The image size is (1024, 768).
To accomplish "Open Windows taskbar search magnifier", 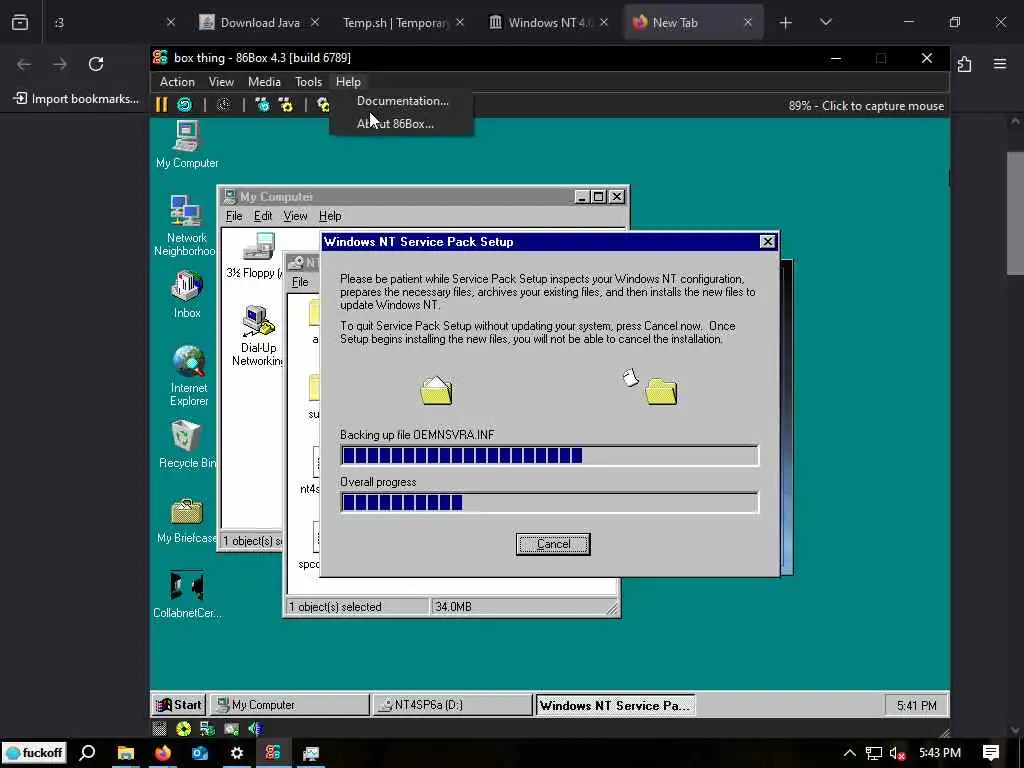I will (x=88, y=752).
